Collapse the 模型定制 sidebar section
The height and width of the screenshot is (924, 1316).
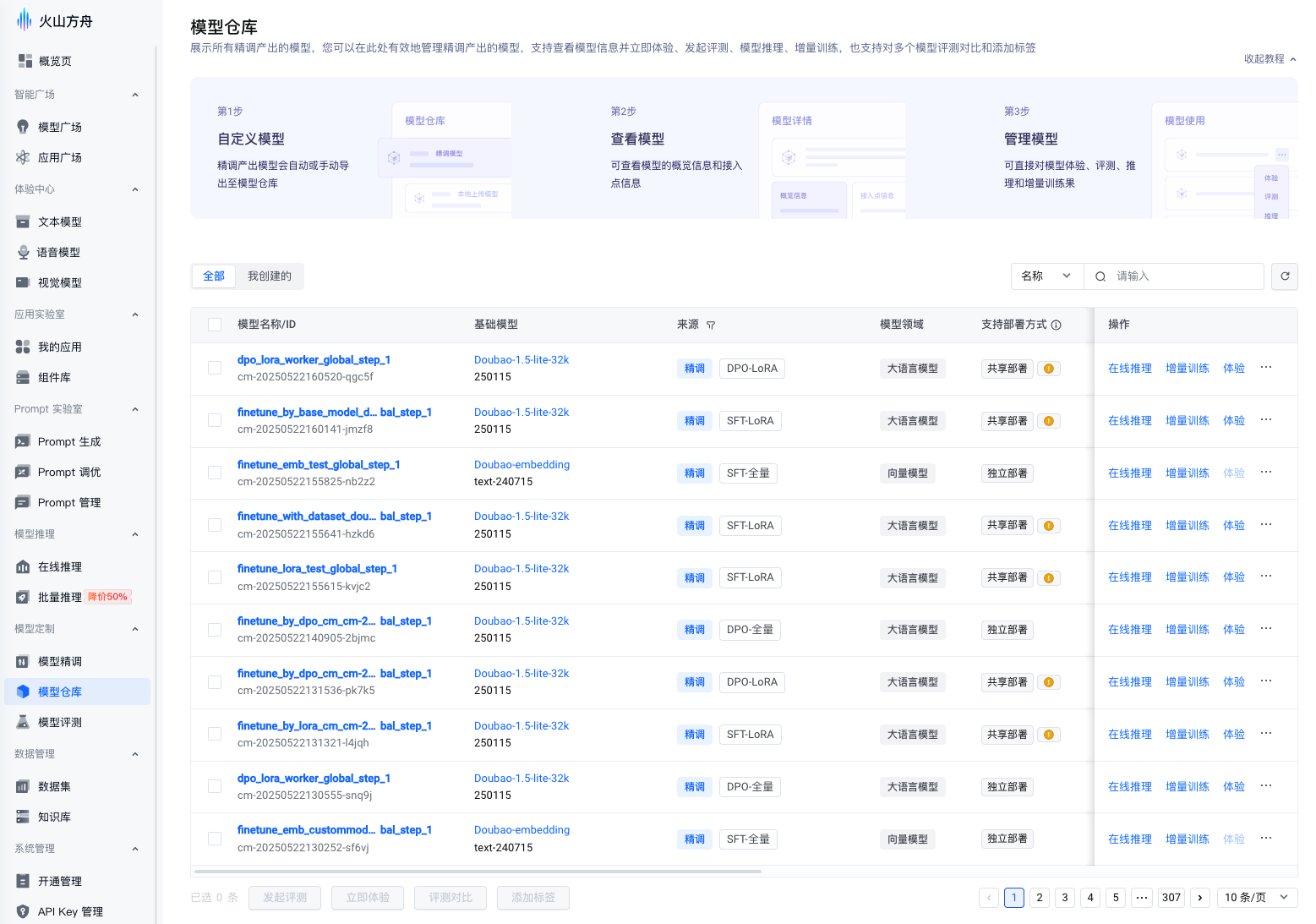(x=135, y=629)
